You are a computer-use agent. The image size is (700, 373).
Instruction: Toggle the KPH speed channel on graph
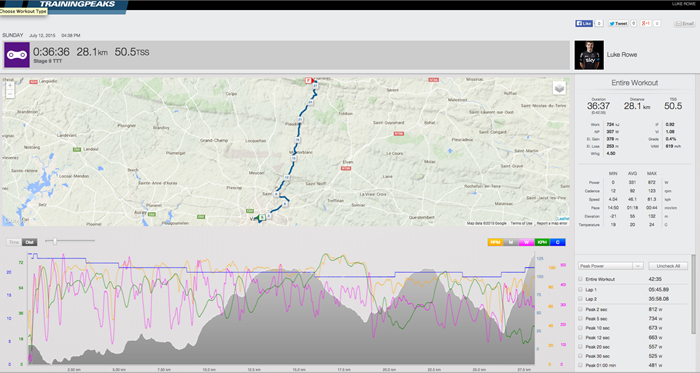coord(542,242)
